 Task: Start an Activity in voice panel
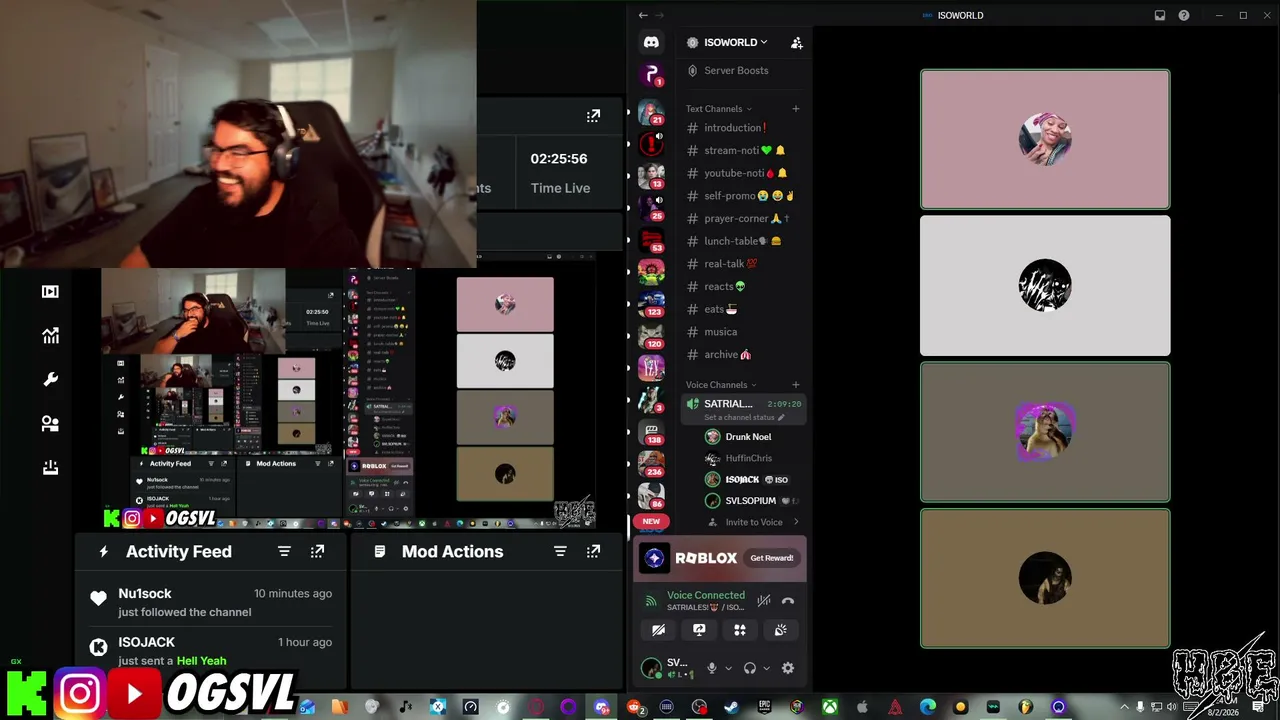click(740, 630)
